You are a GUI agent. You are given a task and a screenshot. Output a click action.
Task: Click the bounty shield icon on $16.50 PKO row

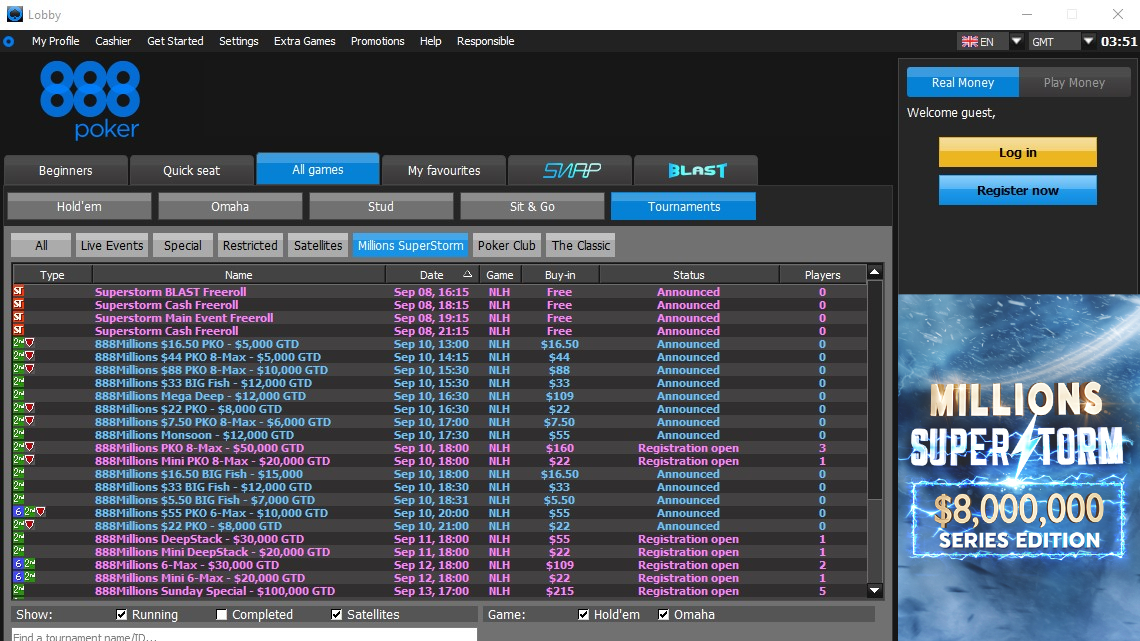[30, 344]
